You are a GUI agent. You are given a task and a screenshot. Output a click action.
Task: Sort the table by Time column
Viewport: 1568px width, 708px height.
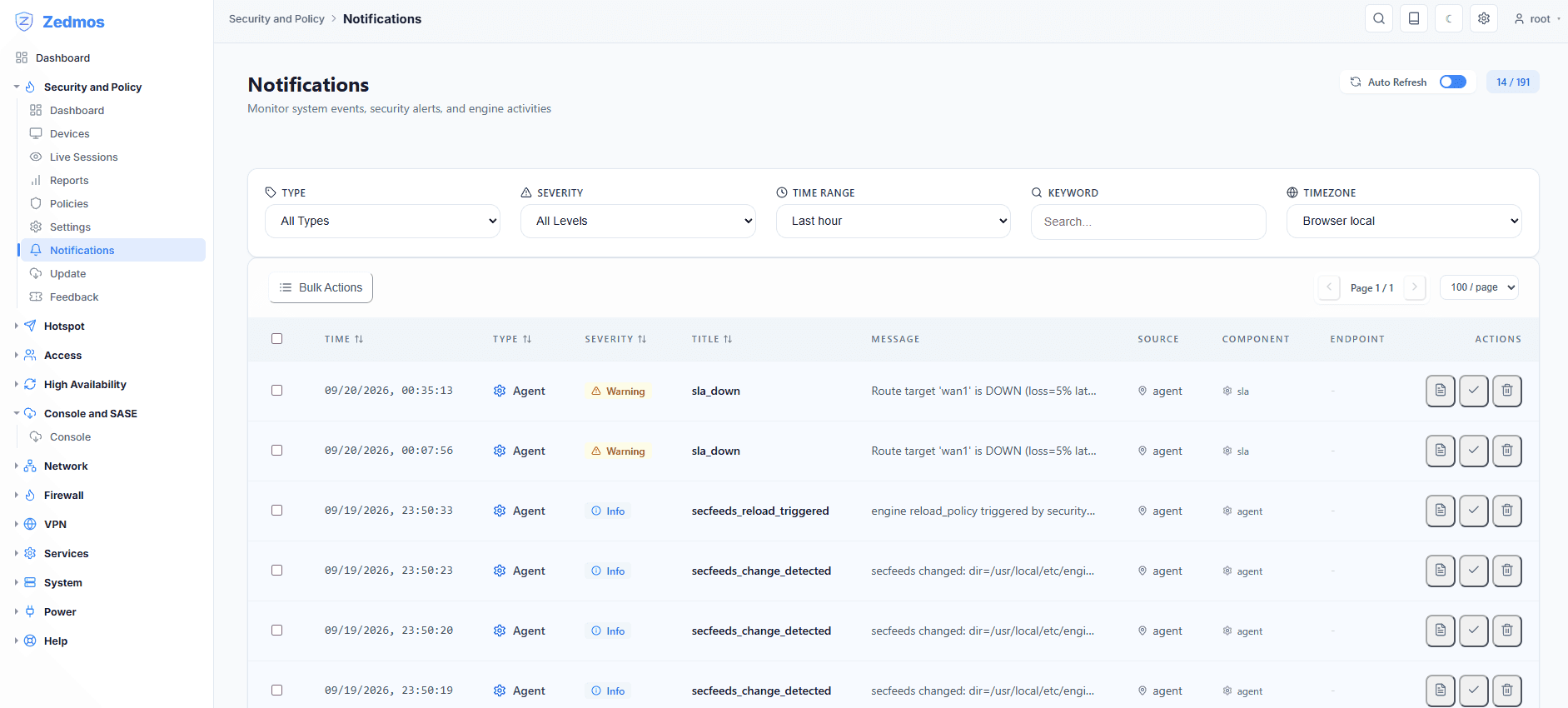coord(344,339)
